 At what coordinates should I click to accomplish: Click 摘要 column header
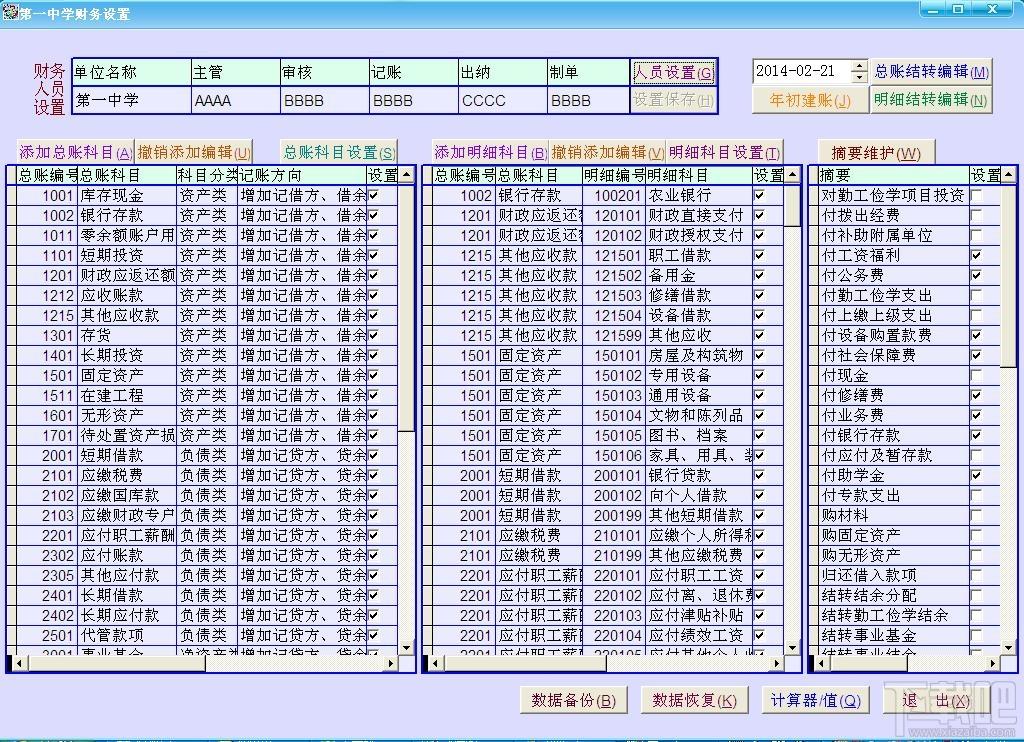coord(892,175)
